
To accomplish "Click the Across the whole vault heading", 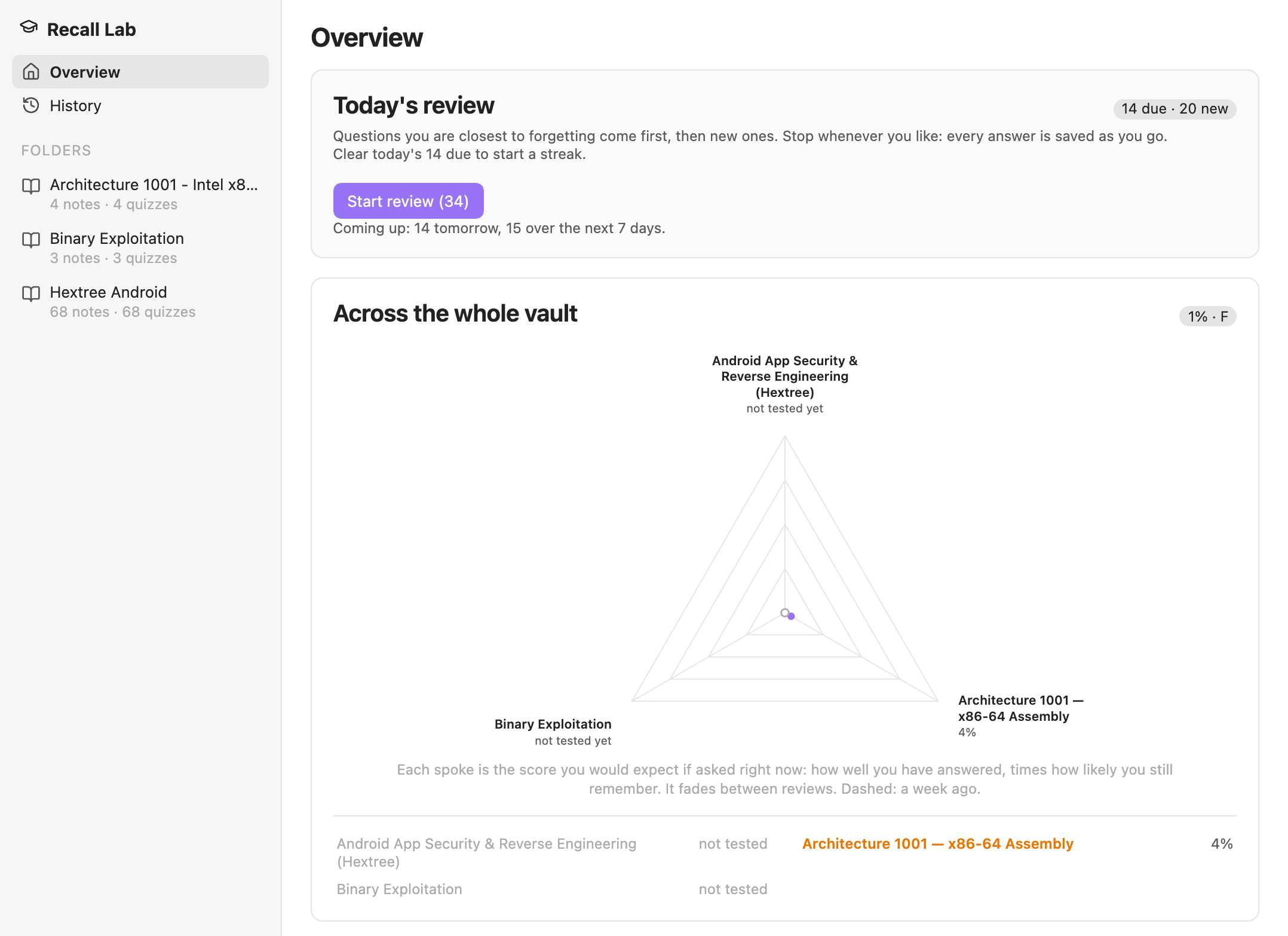I will (x=455, y=313).
